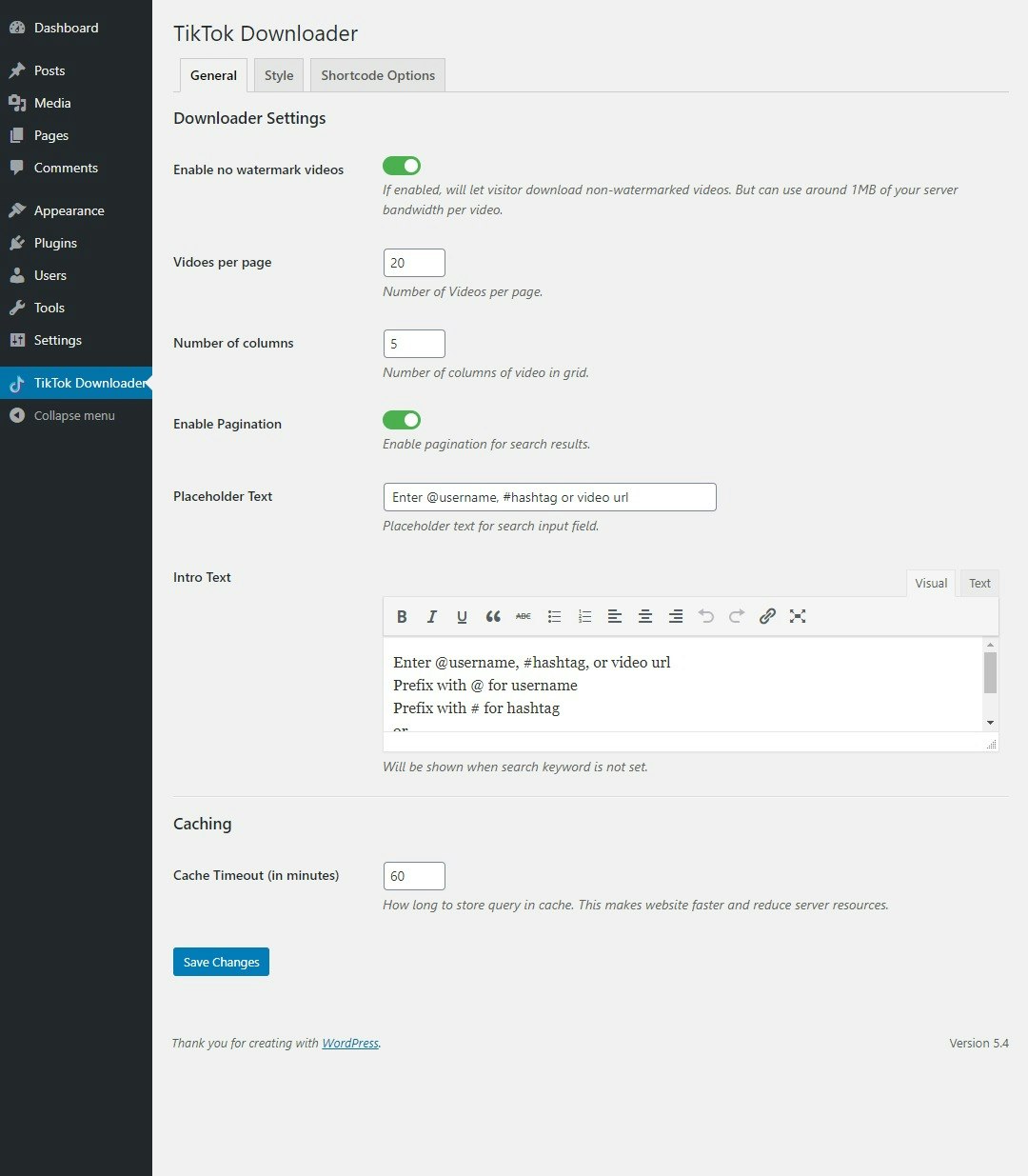Open Users in sidebar menu
Viewport: 1028px width, 1176px height.
point(76,275)
